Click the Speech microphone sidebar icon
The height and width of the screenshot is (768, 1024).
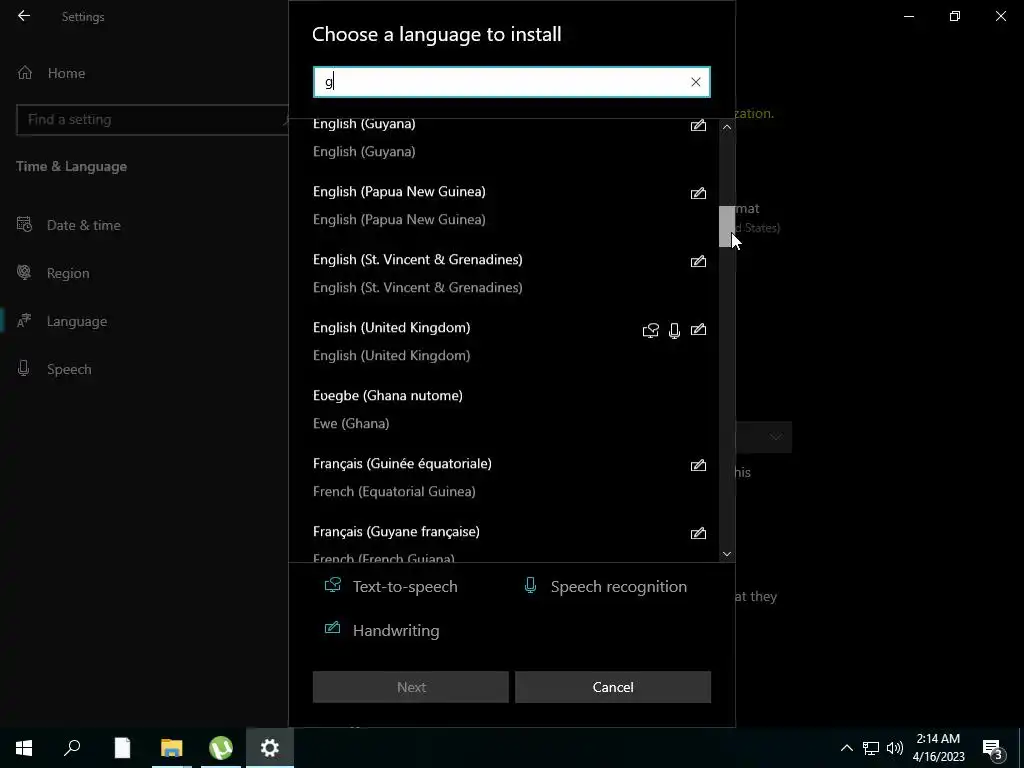click(x=24, y=368)
